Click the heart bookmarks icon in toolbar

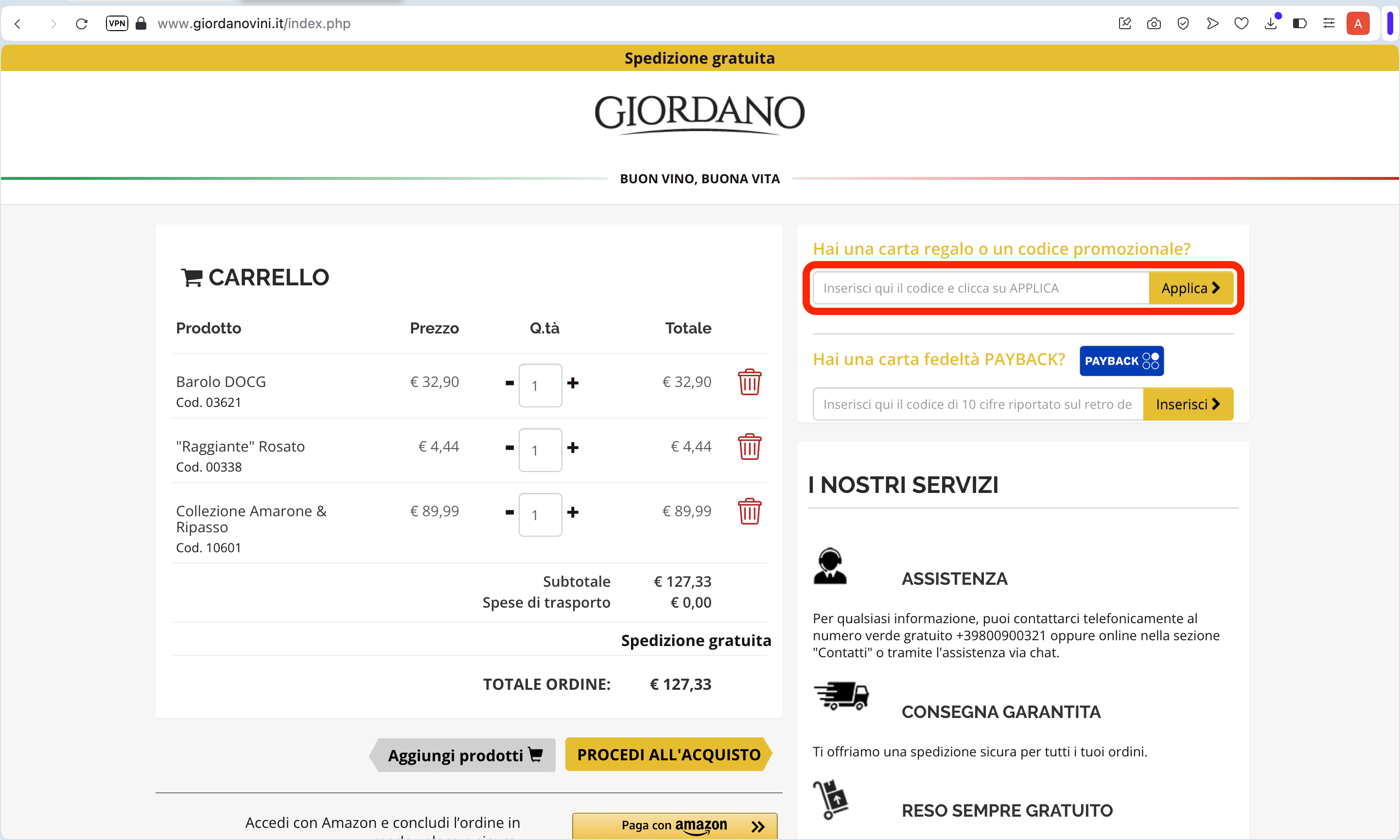point(1241,23)
